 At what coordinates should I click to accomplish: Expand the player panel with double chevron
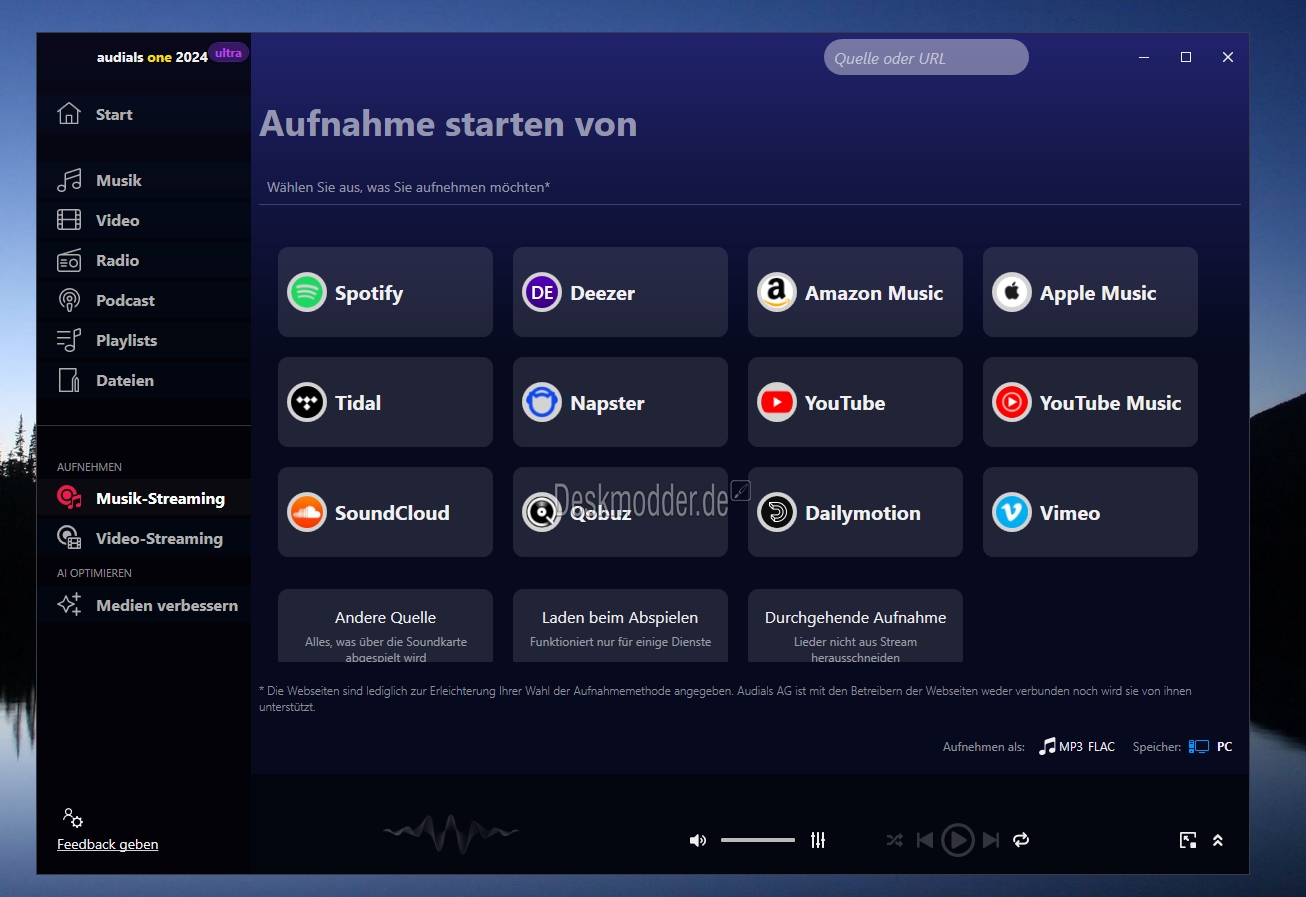[x=1218, y=840]
